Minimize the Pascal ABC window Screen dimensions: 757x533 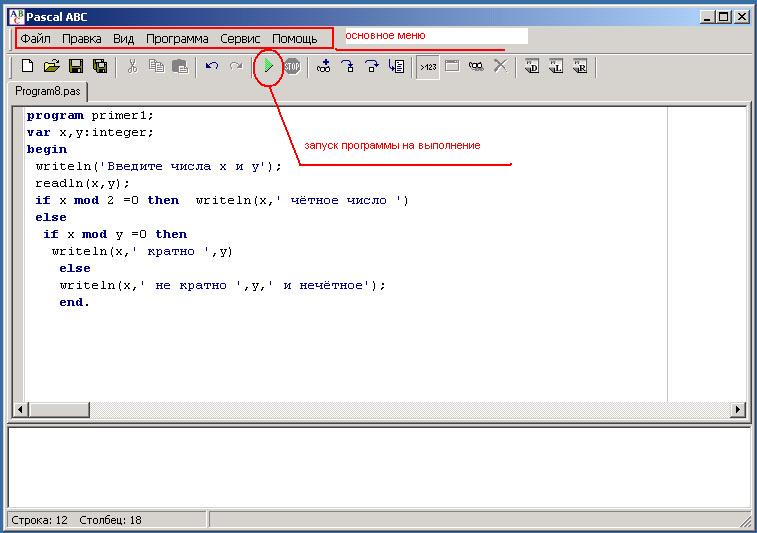(x=707, y=17)
